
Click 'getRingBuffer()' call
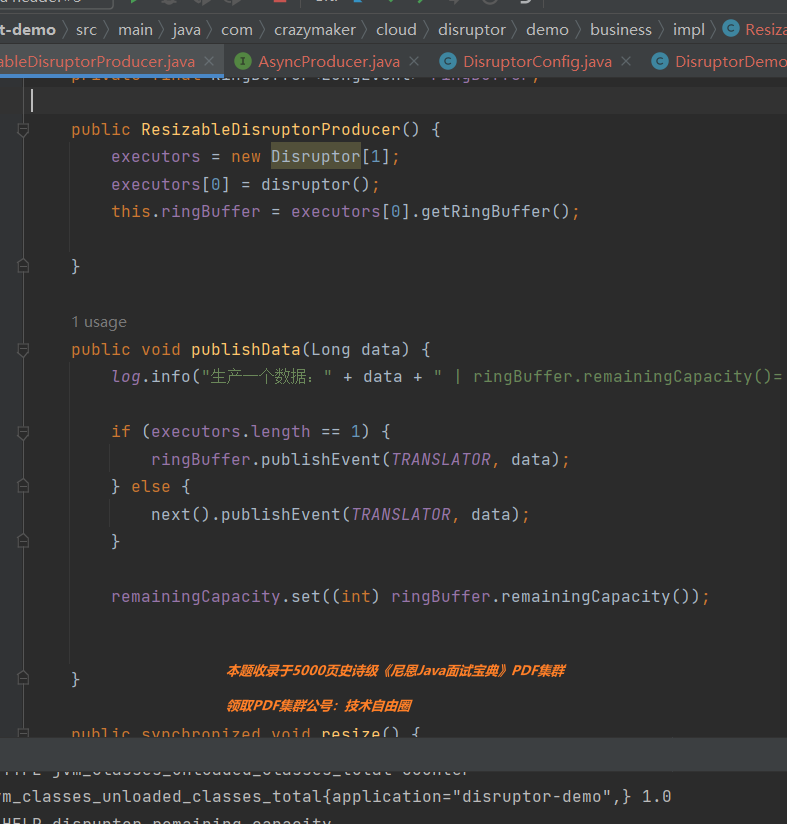(495, 212)
